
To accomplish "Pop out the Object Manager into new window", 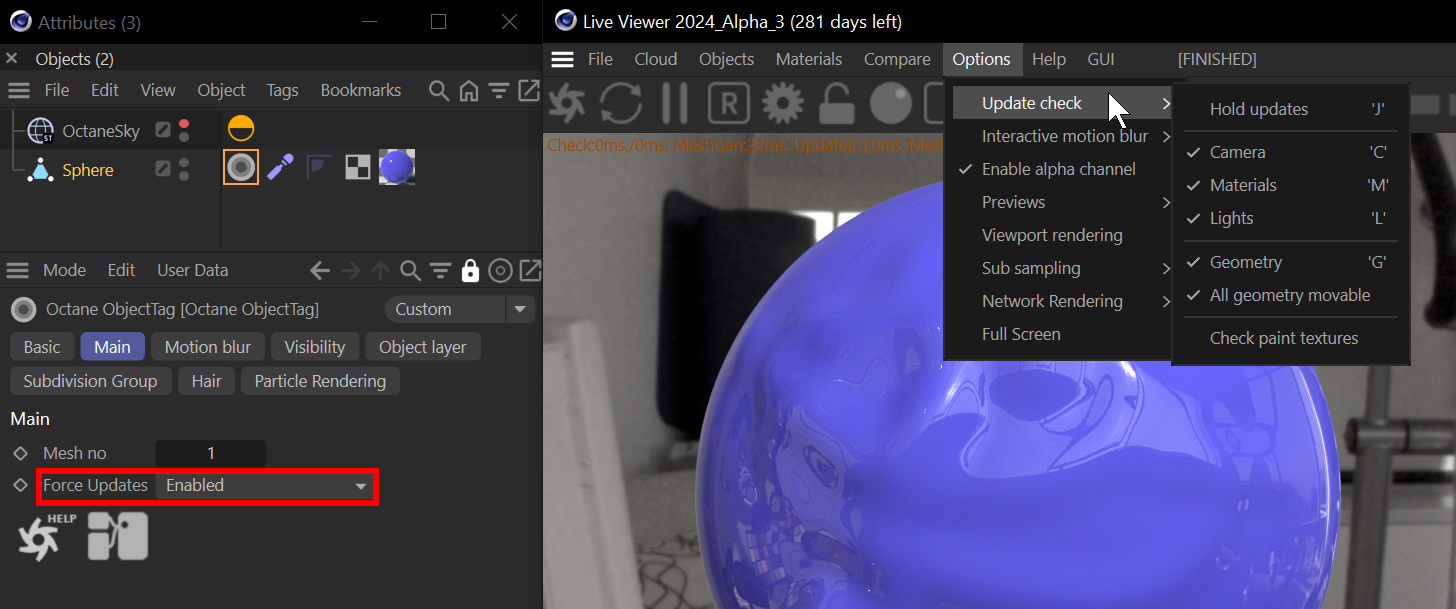I will coord(527,90).
